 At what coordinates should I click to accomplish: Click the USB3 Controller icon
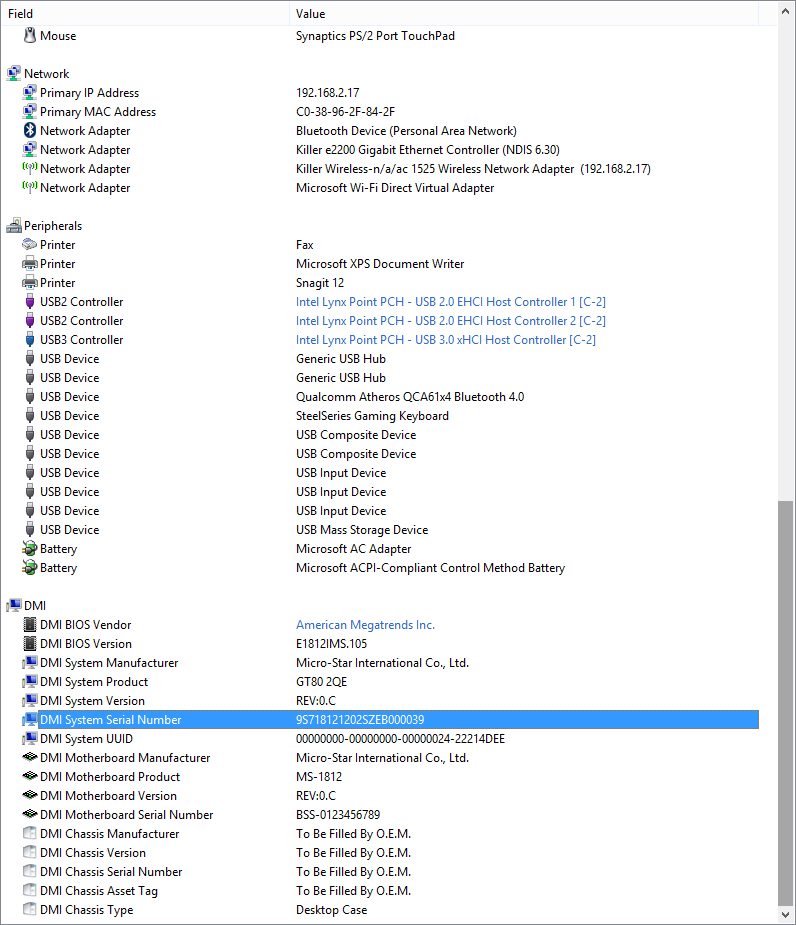point(30,339)
